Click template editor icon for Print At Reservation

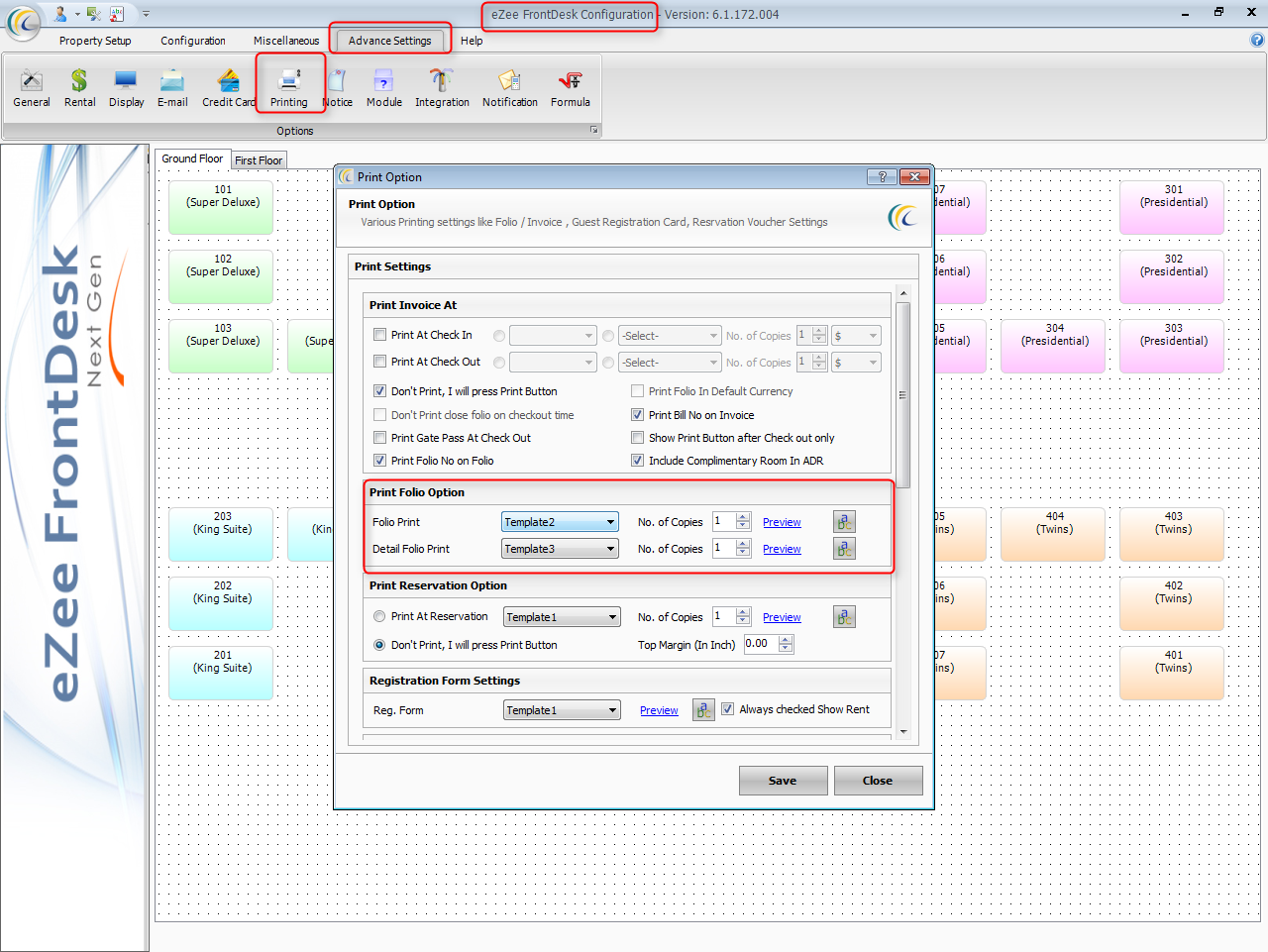pos(844,617)
